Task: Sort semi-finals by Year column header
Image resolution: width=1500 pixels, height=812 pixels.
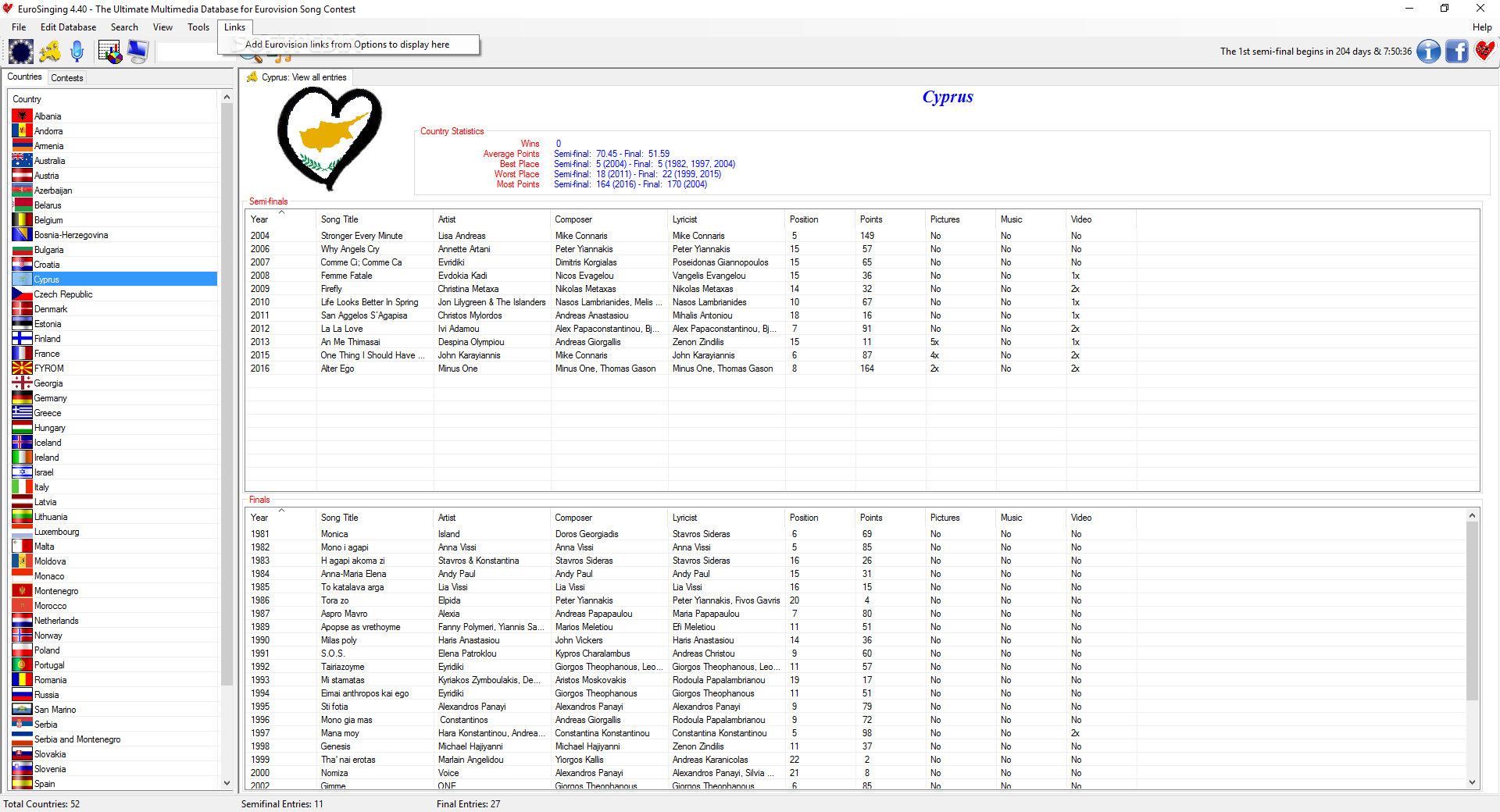Action: coord(280,219)
